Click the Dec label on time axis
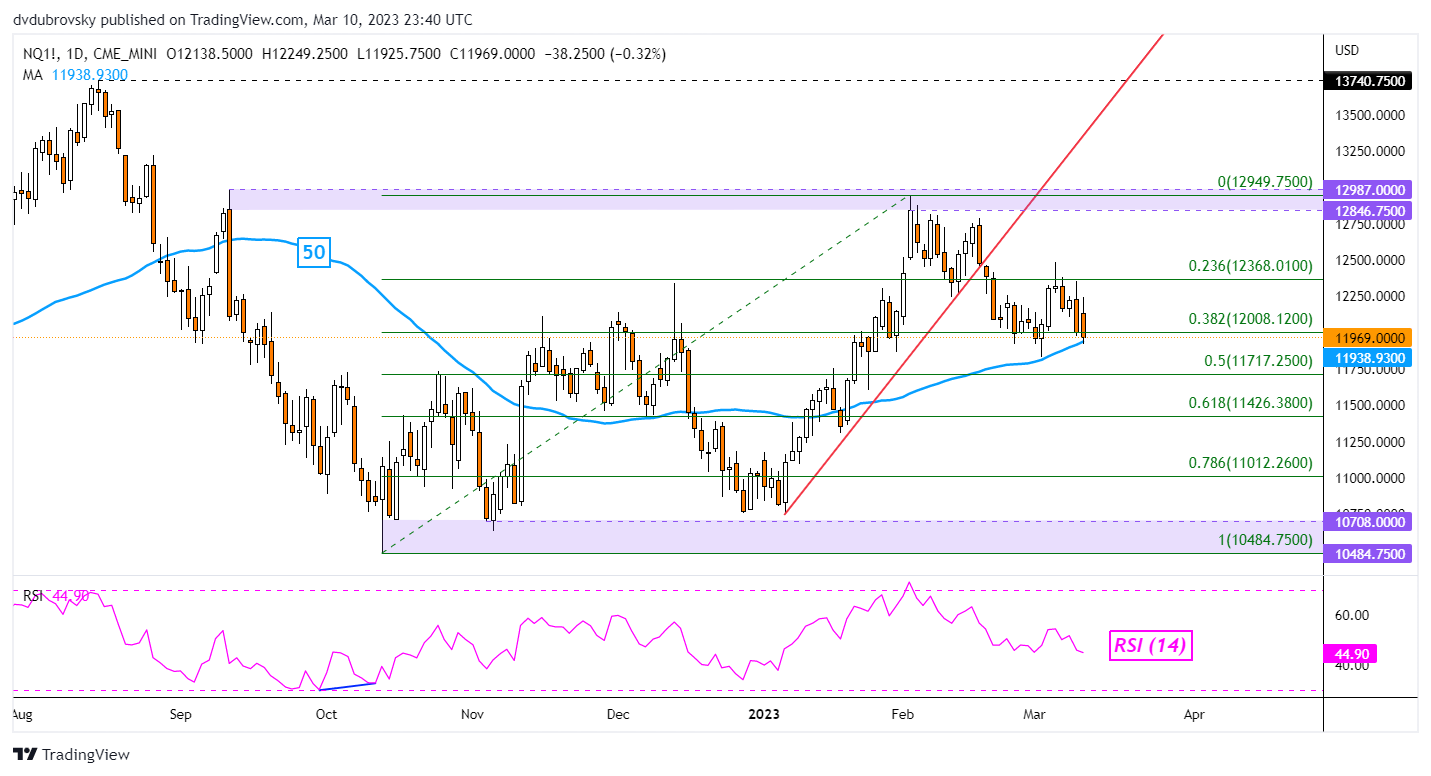Image resolution: width=1431 pixels, height=776 pixels. pyautogui.click(x=618, y=715)
